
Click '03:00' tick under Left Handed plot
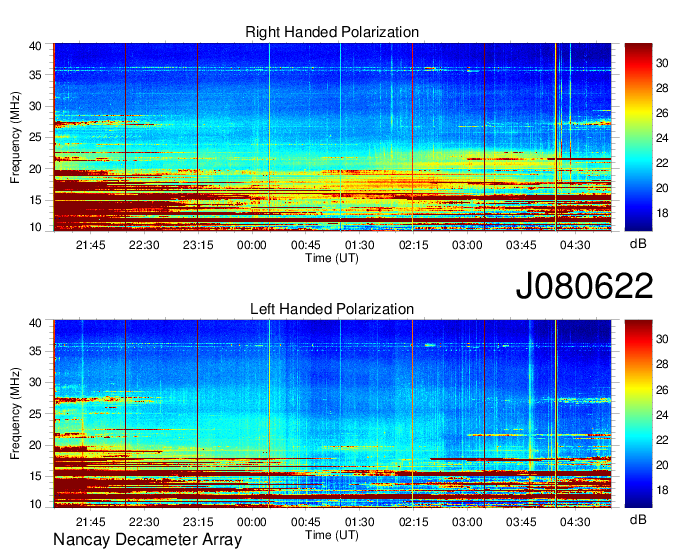point(467,522)
